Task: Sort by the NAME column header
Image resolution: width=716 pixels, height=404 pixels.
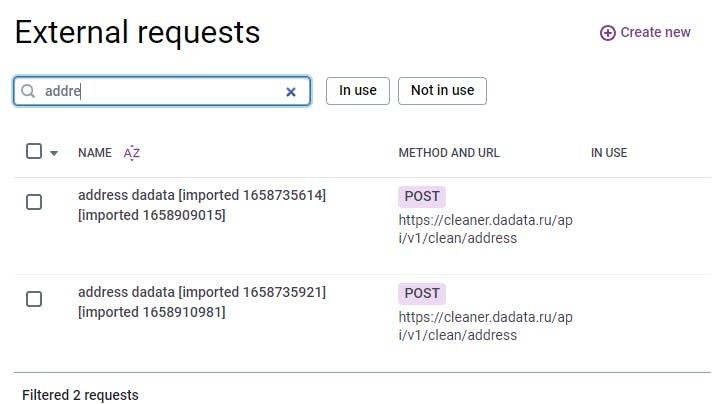Action: [x=95, y=153]
